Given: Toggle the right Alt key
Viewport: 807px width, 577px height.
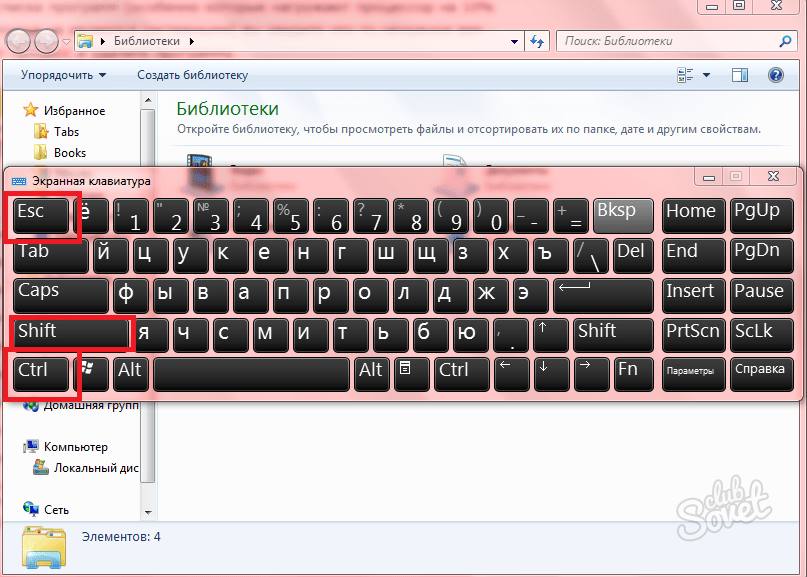Looking at the screenshot, I should tap(371, 375).
